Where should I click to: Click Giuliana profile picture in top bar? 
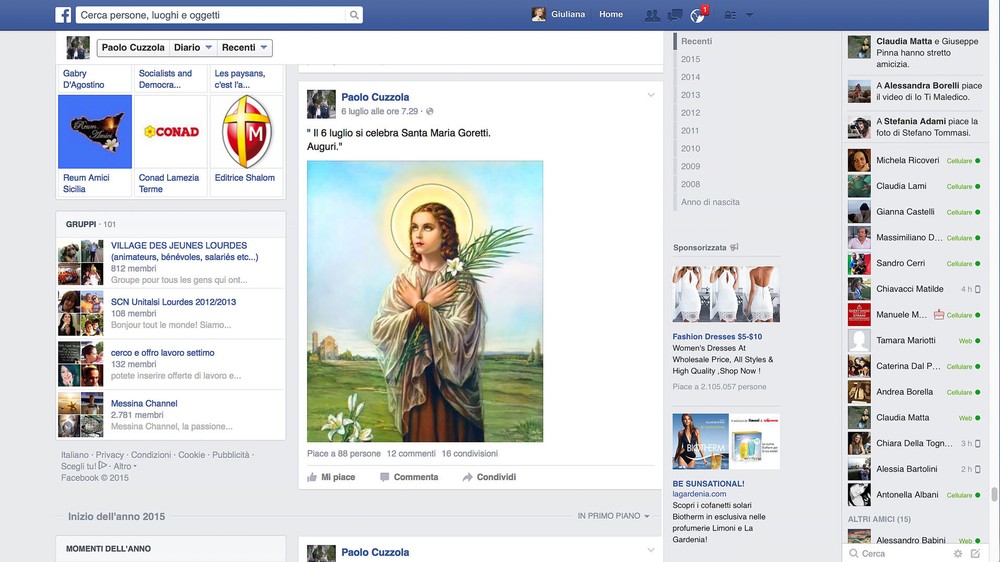click(x=539, y=15)
